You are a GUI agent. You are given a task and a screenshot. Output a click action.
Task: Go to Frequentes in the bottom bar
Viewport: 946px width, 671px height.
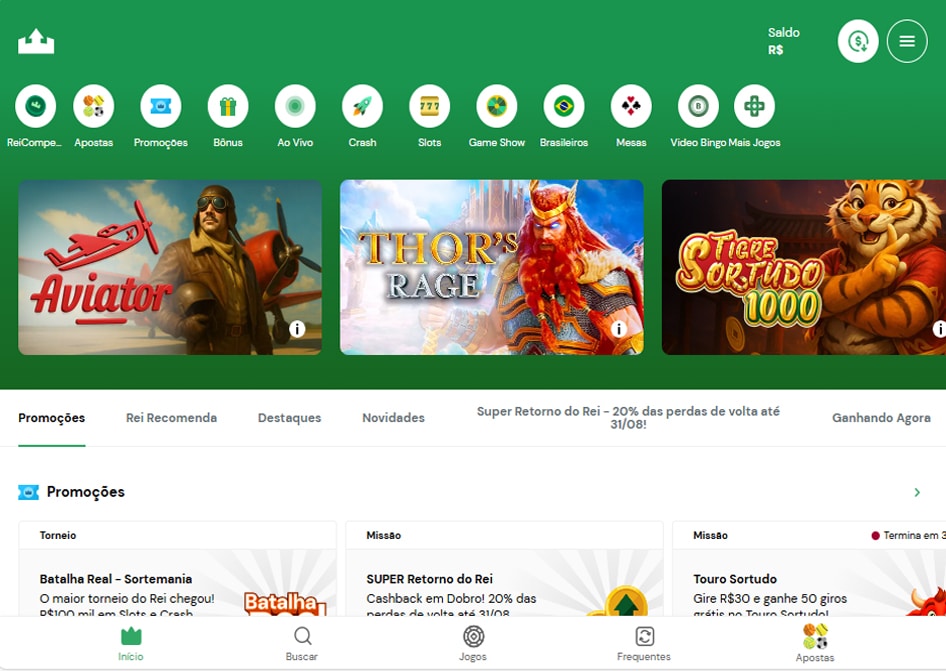644,643
